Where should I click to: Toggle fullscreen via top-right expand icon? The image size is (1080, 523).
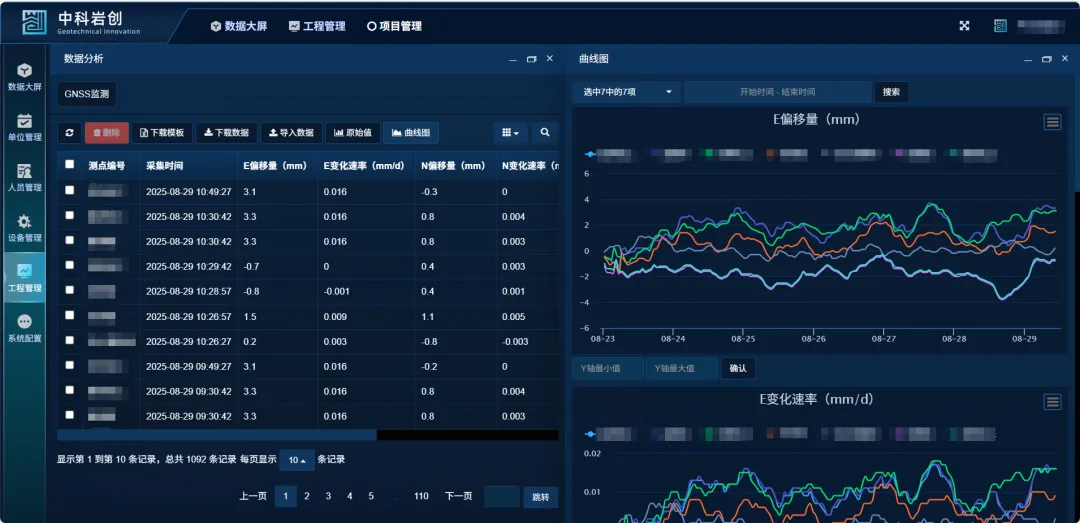pos(964,26)
